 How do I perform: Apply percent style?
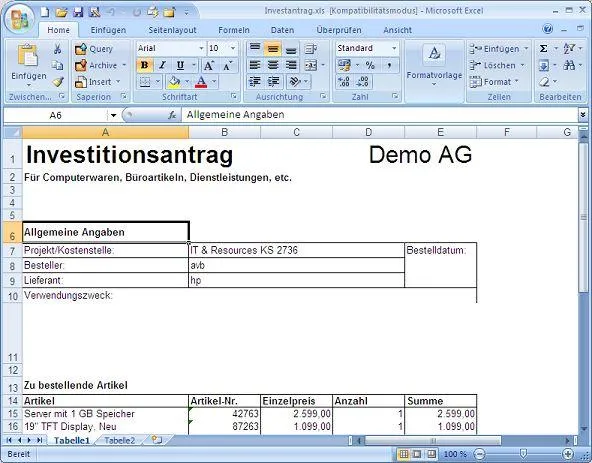coord(370,65)
